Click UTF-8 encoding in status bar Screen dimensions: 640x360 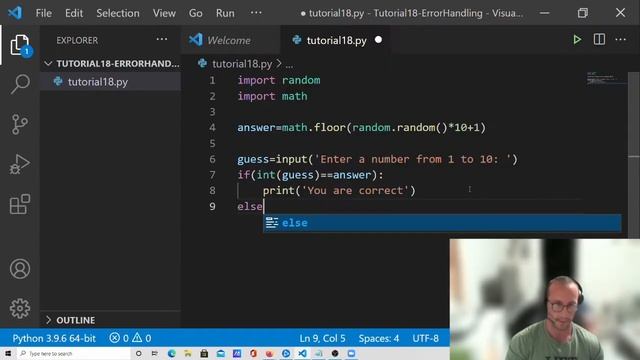click(x=425, y=338)
